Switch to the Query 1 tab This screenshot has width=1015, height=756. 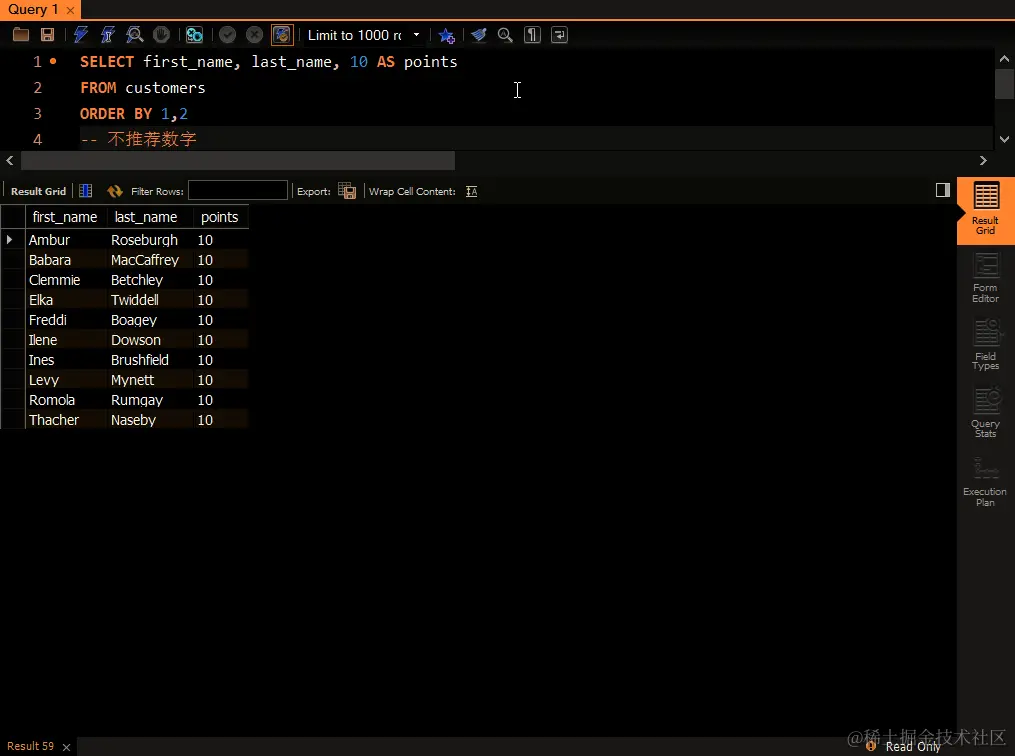click(32, 9)
